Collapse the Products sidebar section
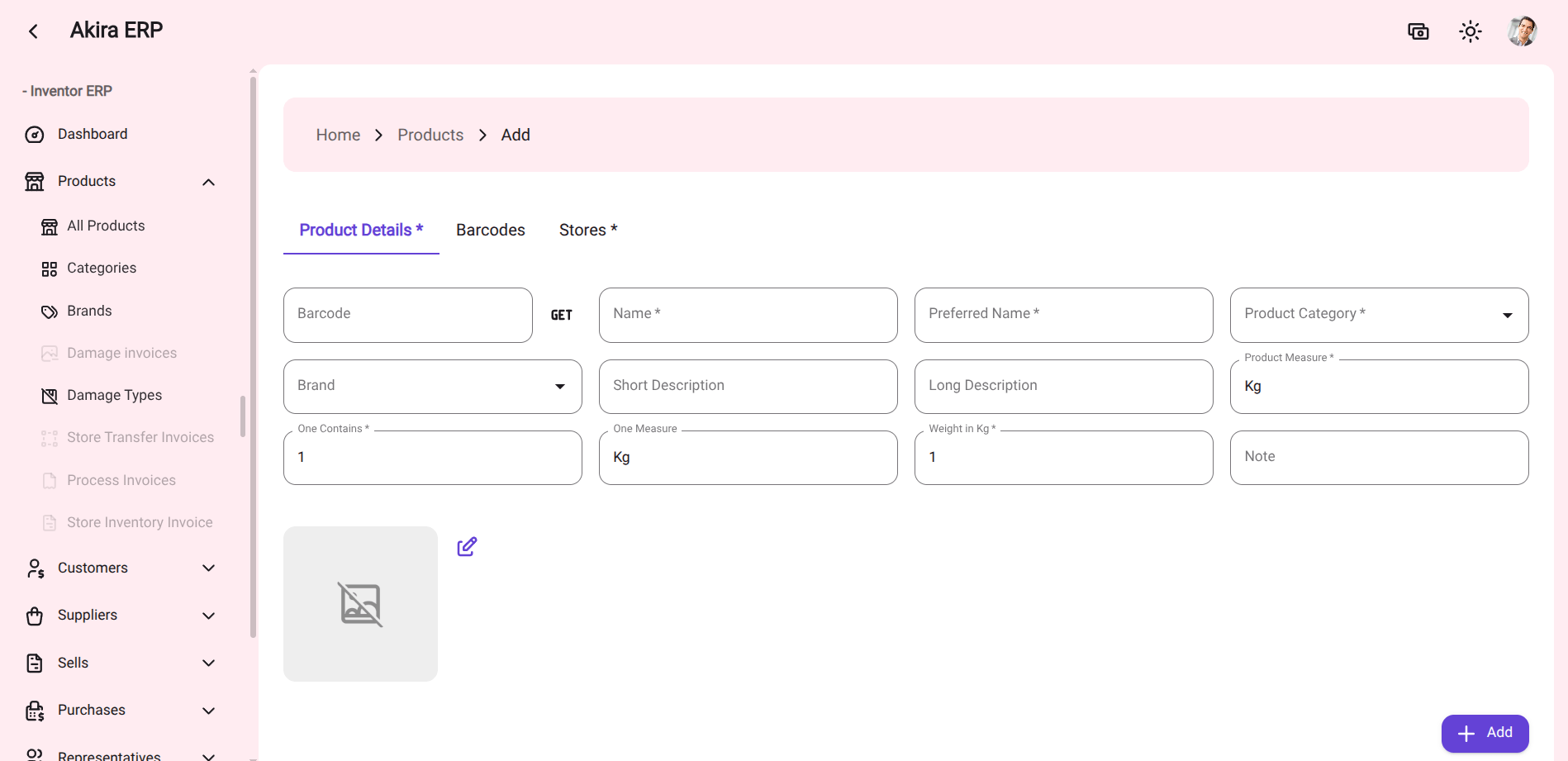The height and width of the screenshot is (761, 1568). 209,182
